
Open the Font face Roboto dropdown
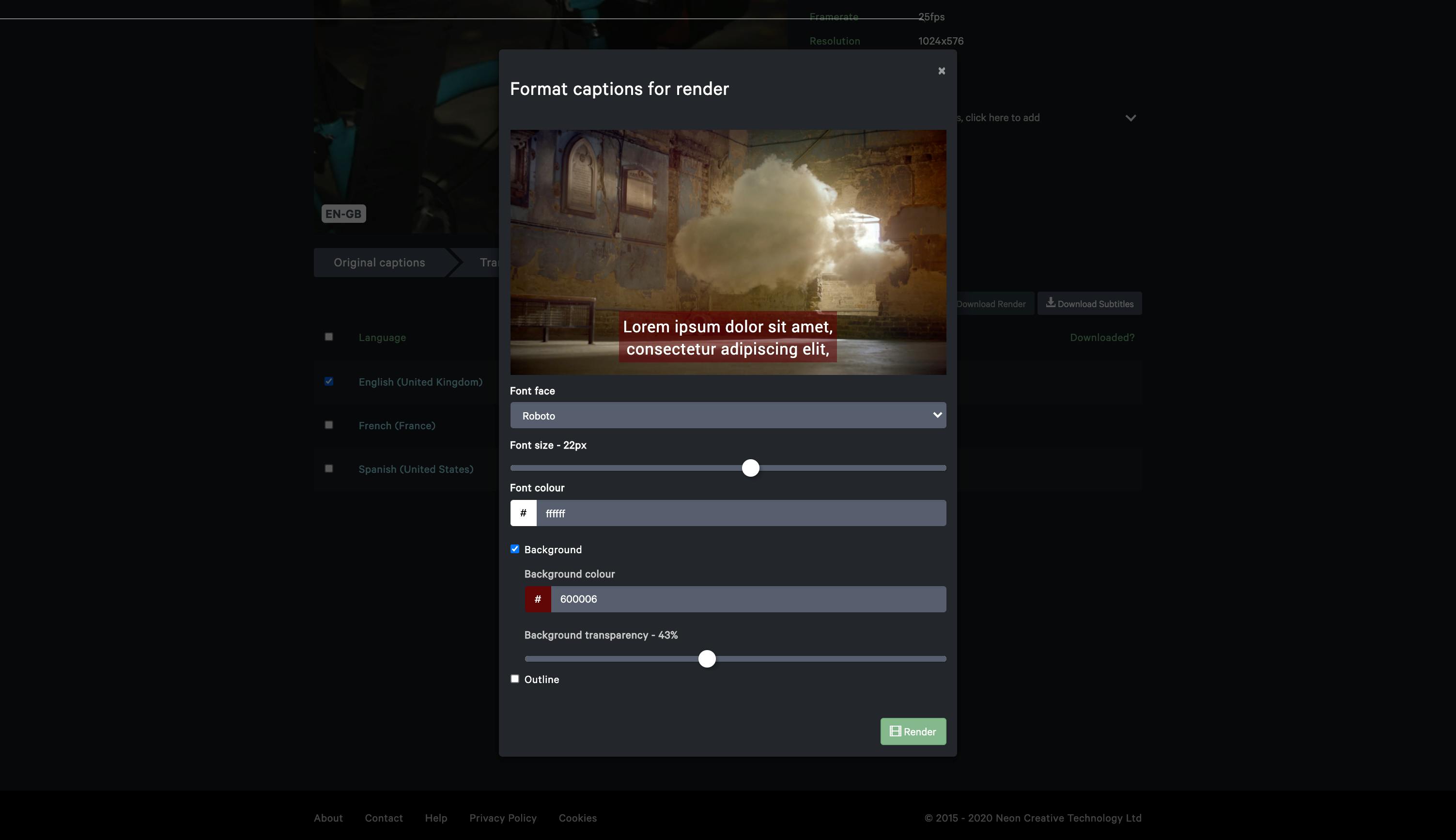click(728, 415)
